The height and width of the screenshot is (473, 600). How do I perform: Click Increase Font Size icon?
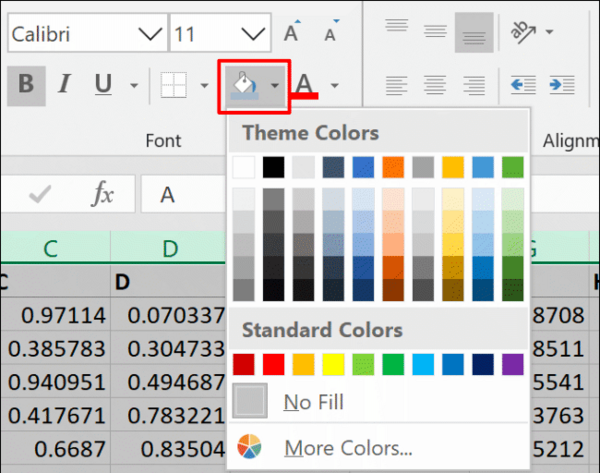click(x=292, y=31)
